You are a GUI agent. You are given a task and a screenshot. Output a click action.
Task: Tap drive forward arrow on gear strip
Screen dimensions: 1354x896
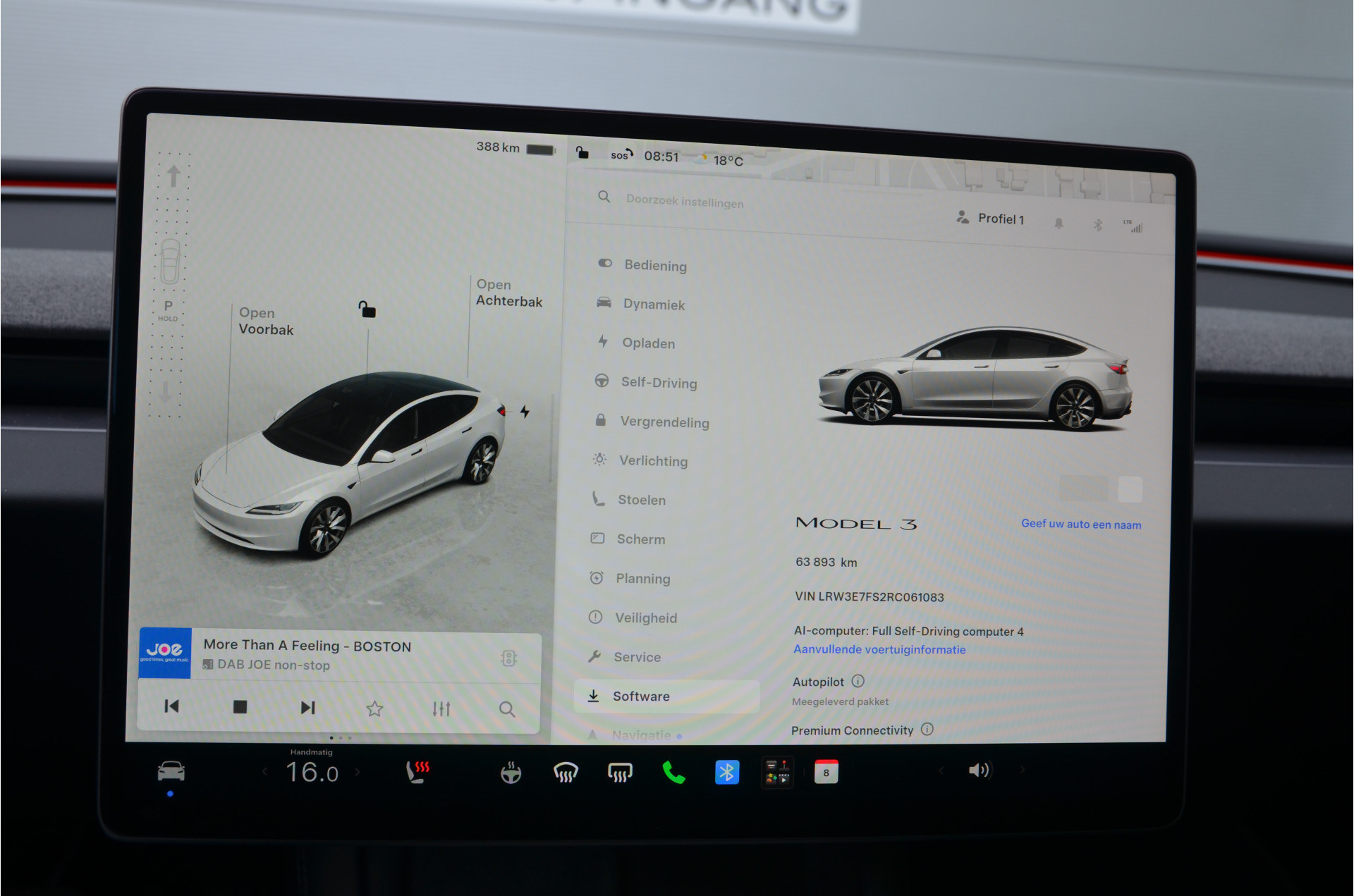[x=173, y=176]
